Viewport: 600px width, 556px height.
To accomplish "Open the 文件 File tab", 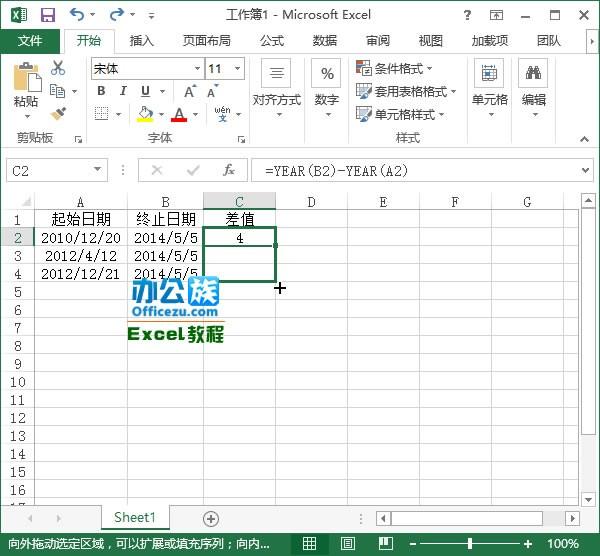I will (x=30, y=41).
